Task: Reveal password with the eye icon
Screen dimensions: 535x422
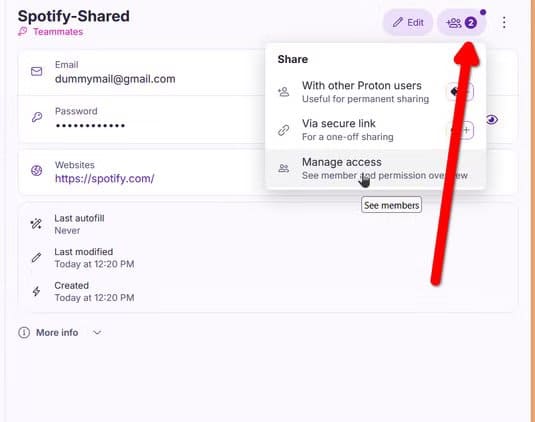Action: tap(492, 120)
